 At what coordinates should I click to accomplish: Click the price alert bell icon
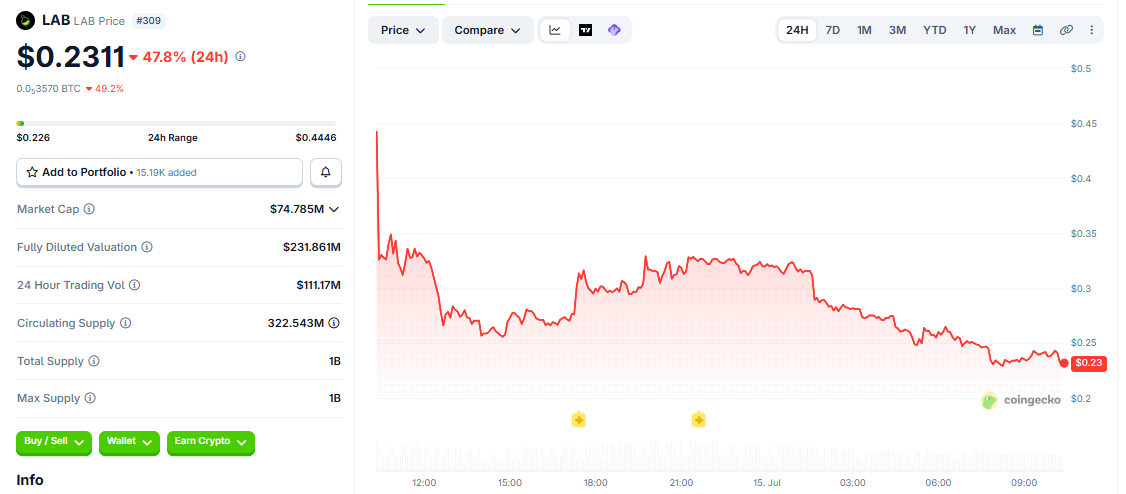(x=326, y=172)
